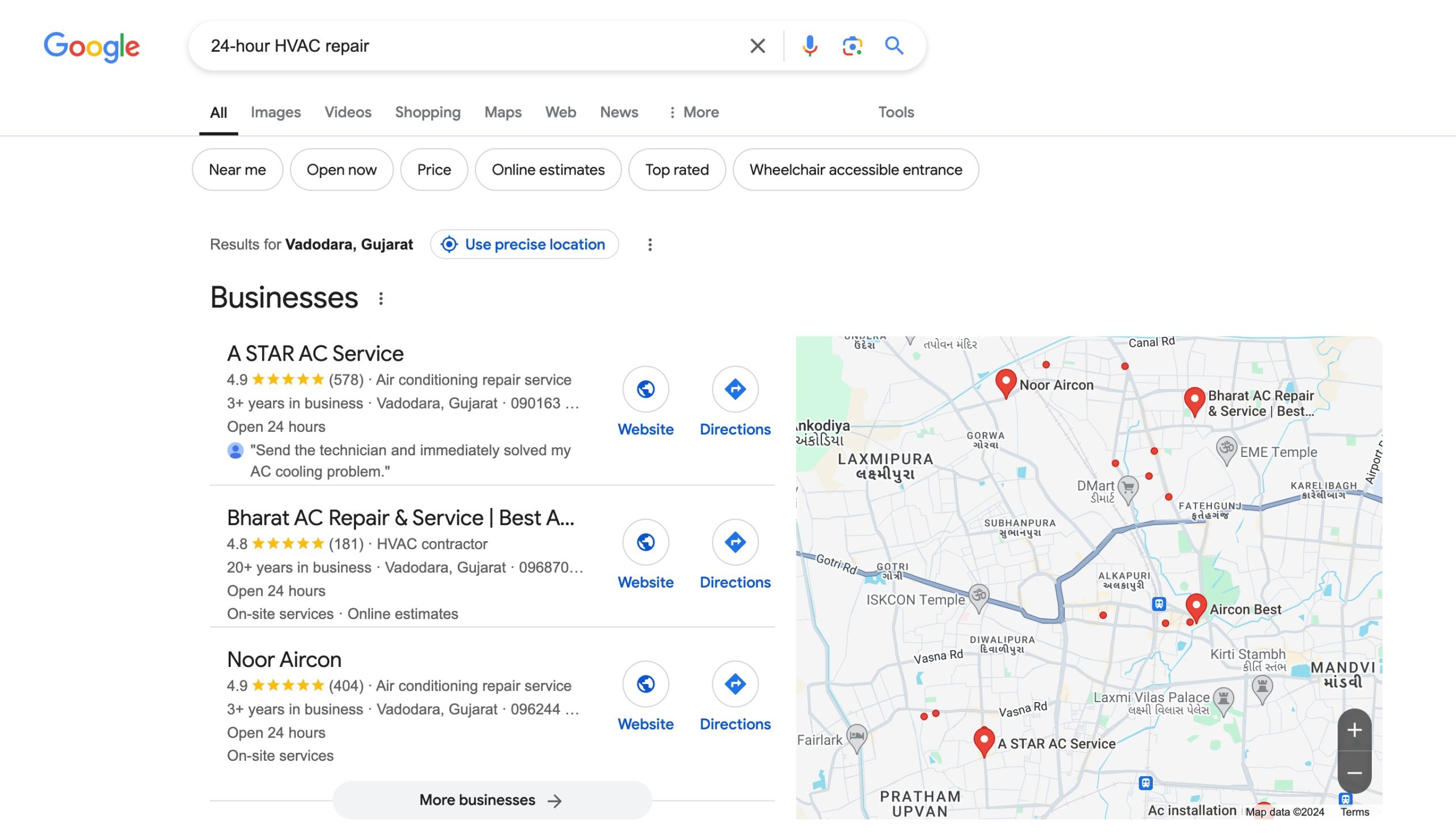Zoom out on the map
This screenshot has width=1456, height=837.
coord(1354,773)
